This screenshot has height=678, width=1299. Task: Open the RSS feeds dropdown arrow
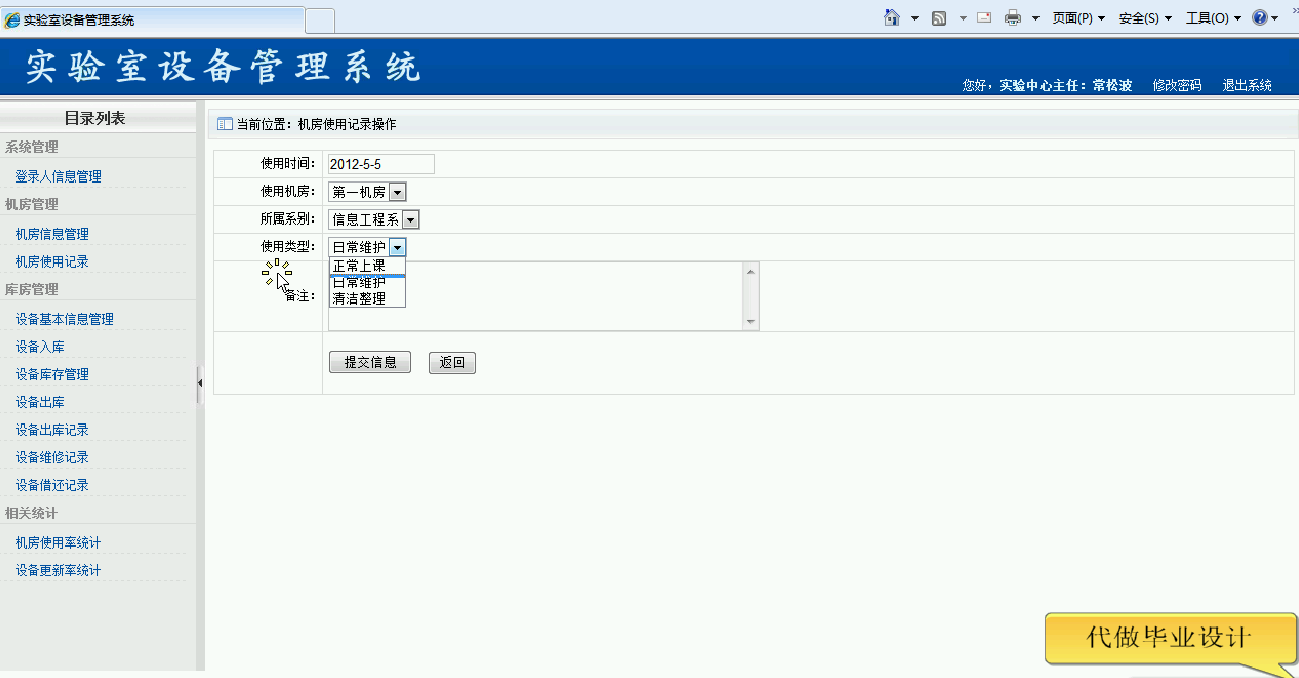coord(963,18)
